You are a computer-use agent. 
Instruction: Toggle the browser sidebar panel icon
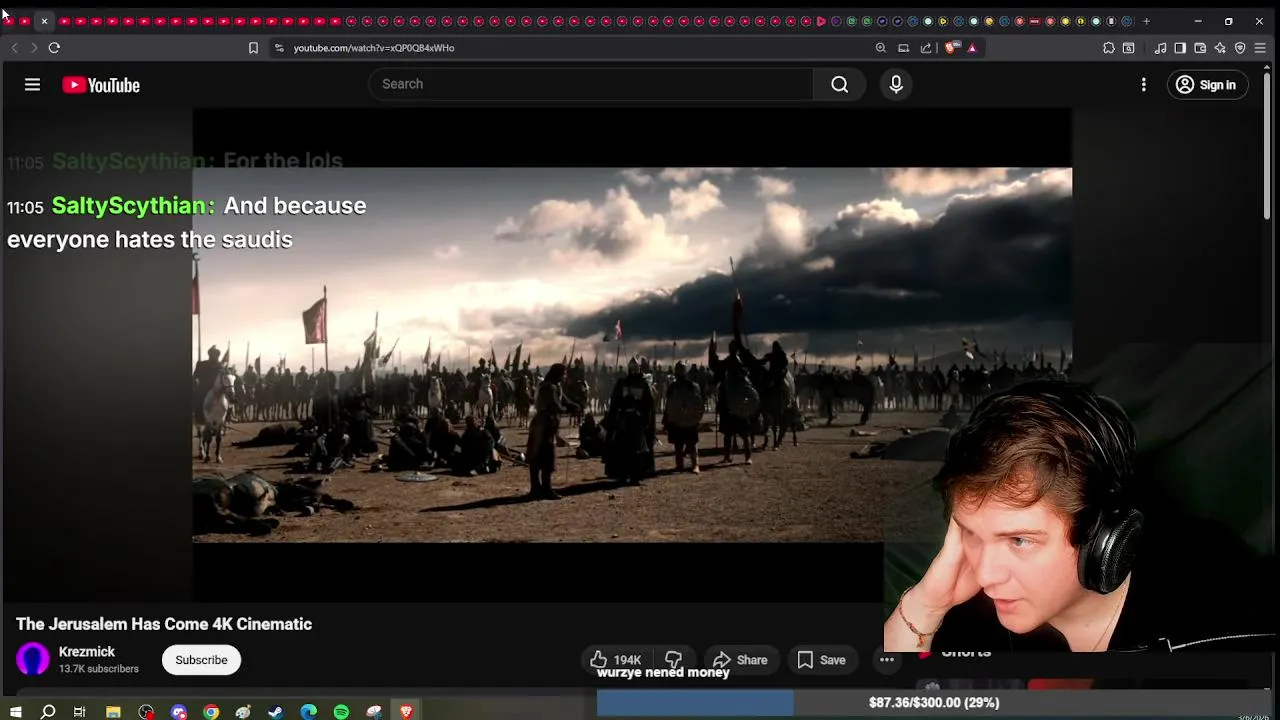click(x=1180, y=48)
